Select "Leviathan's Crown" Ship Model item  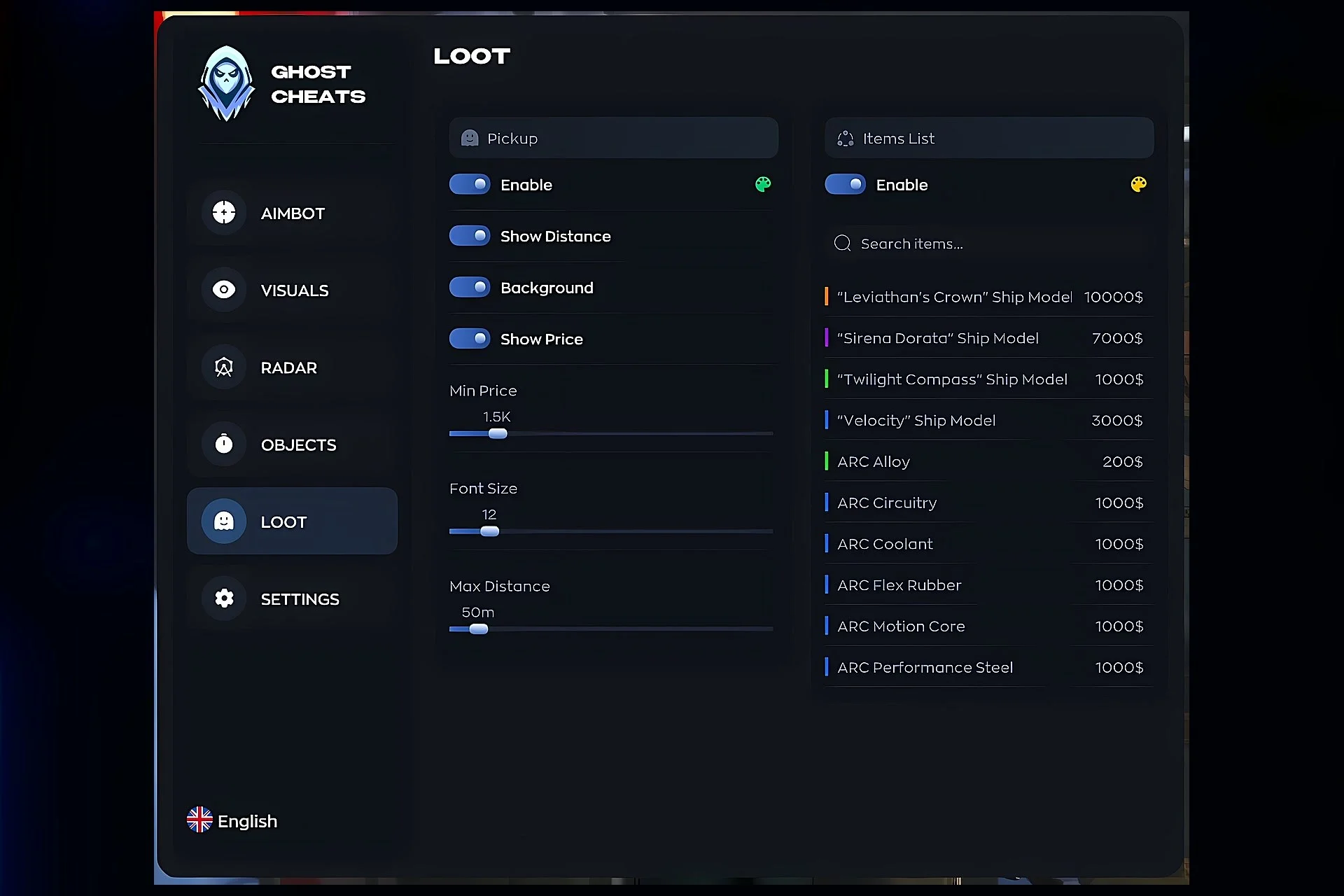click(x=989, y=297)
